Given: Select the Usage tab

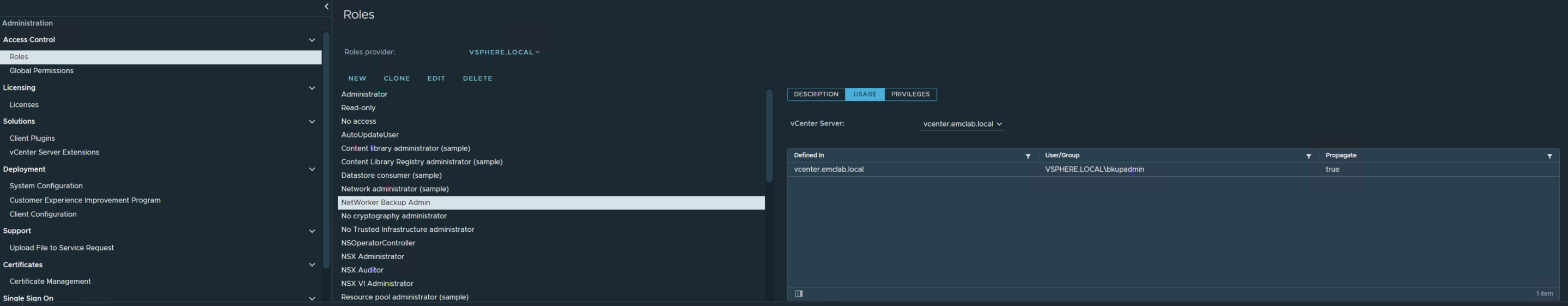Looking at the screenshot, I should pos(864,94).
